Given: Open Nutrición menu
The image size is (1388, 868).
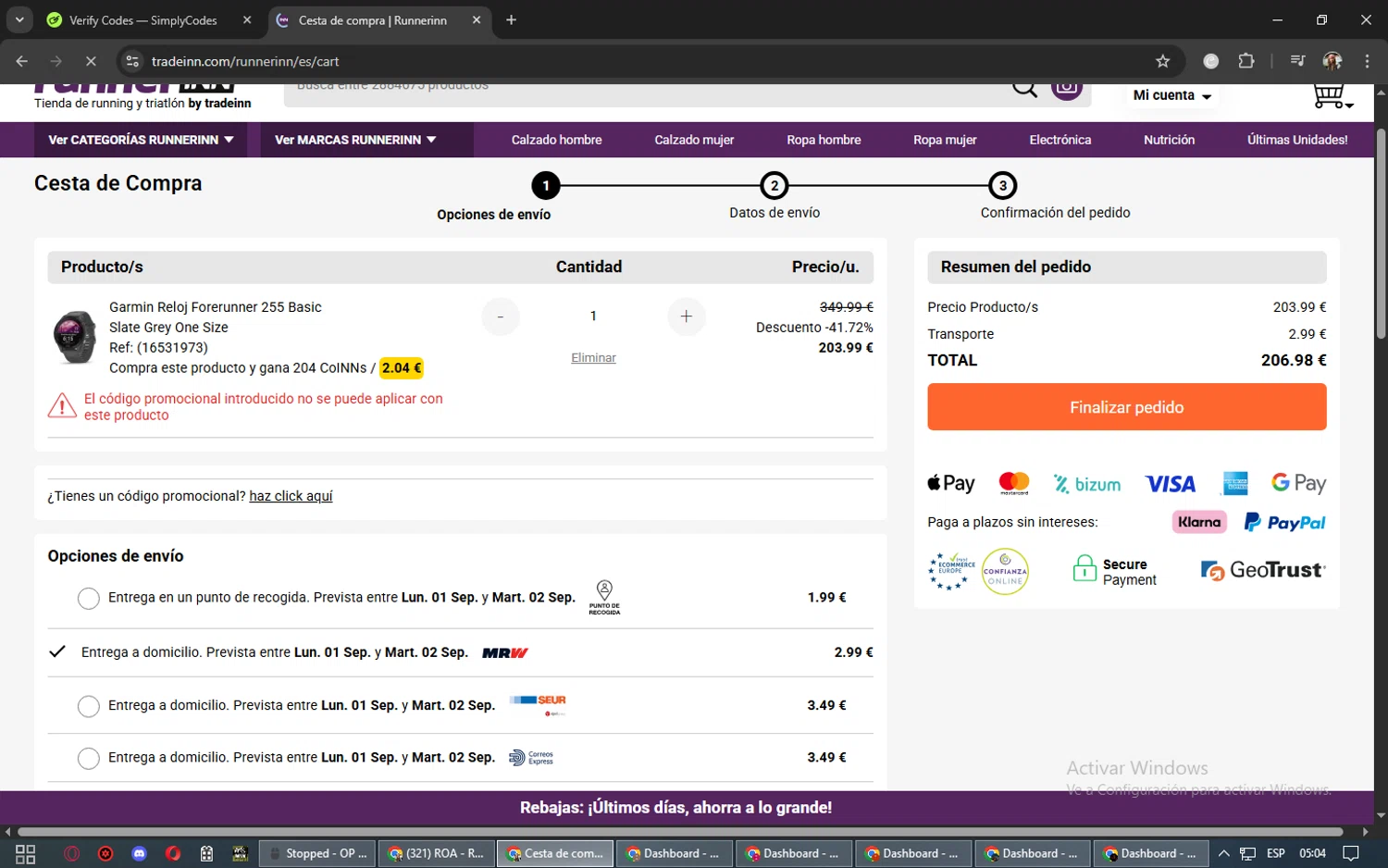Looking at the screenshot, I should click(1169, 140).
